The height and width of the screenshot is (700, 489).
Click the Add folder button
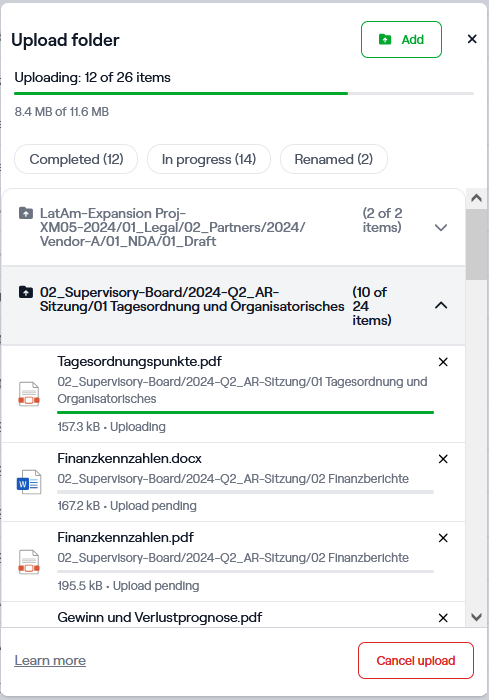tap(401, 39)
